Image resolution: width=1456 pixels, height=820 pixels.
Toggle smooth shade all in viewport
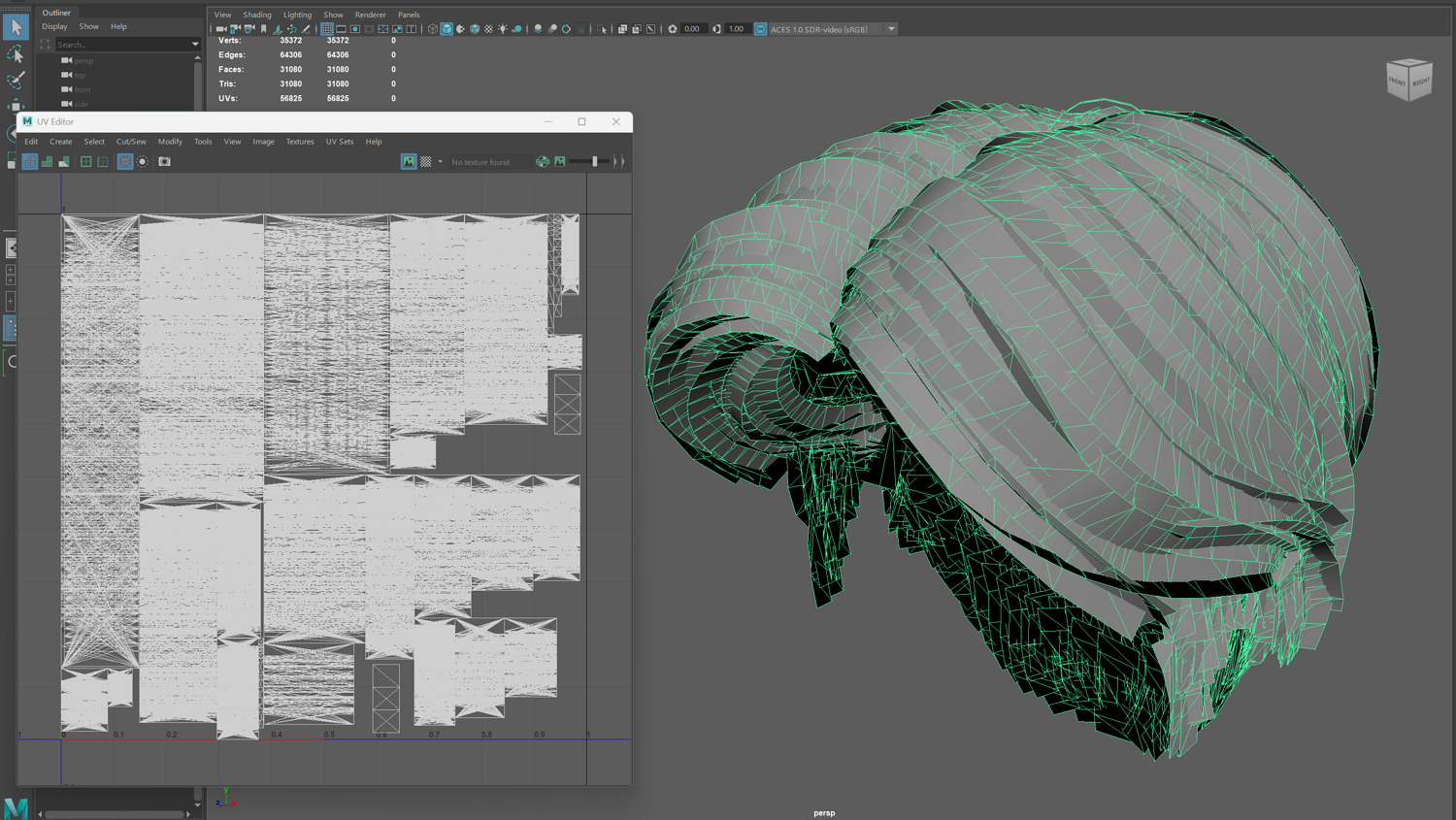click(447, 29)
